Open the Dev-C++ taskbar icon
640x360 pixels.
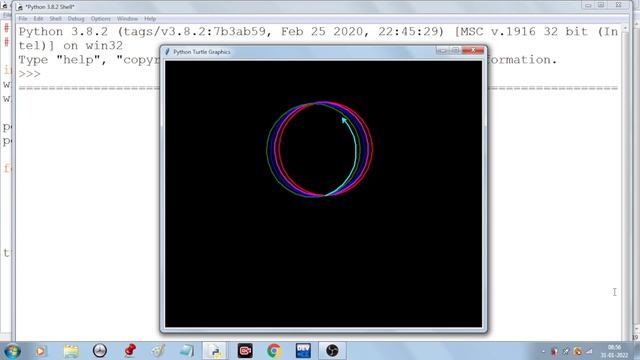(303, 351)
